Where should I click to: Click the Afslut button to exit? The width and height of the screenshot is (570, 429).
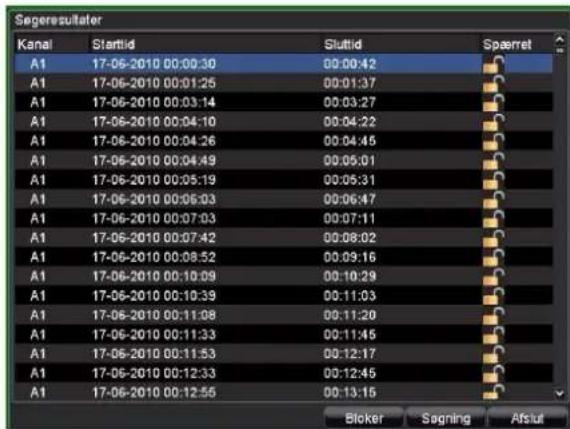527,418
